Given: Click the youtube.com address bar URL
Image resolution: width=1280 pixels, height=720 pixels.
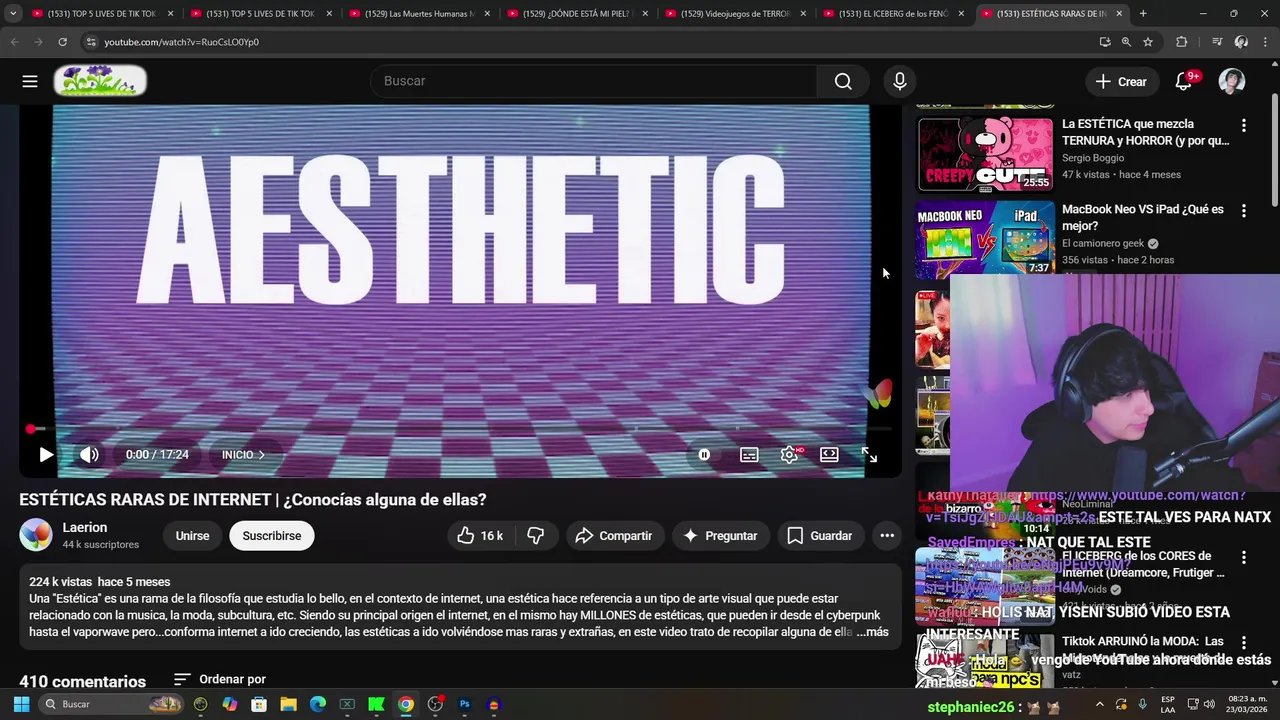Looking at the screenshot, I should [x=181, y=42].
